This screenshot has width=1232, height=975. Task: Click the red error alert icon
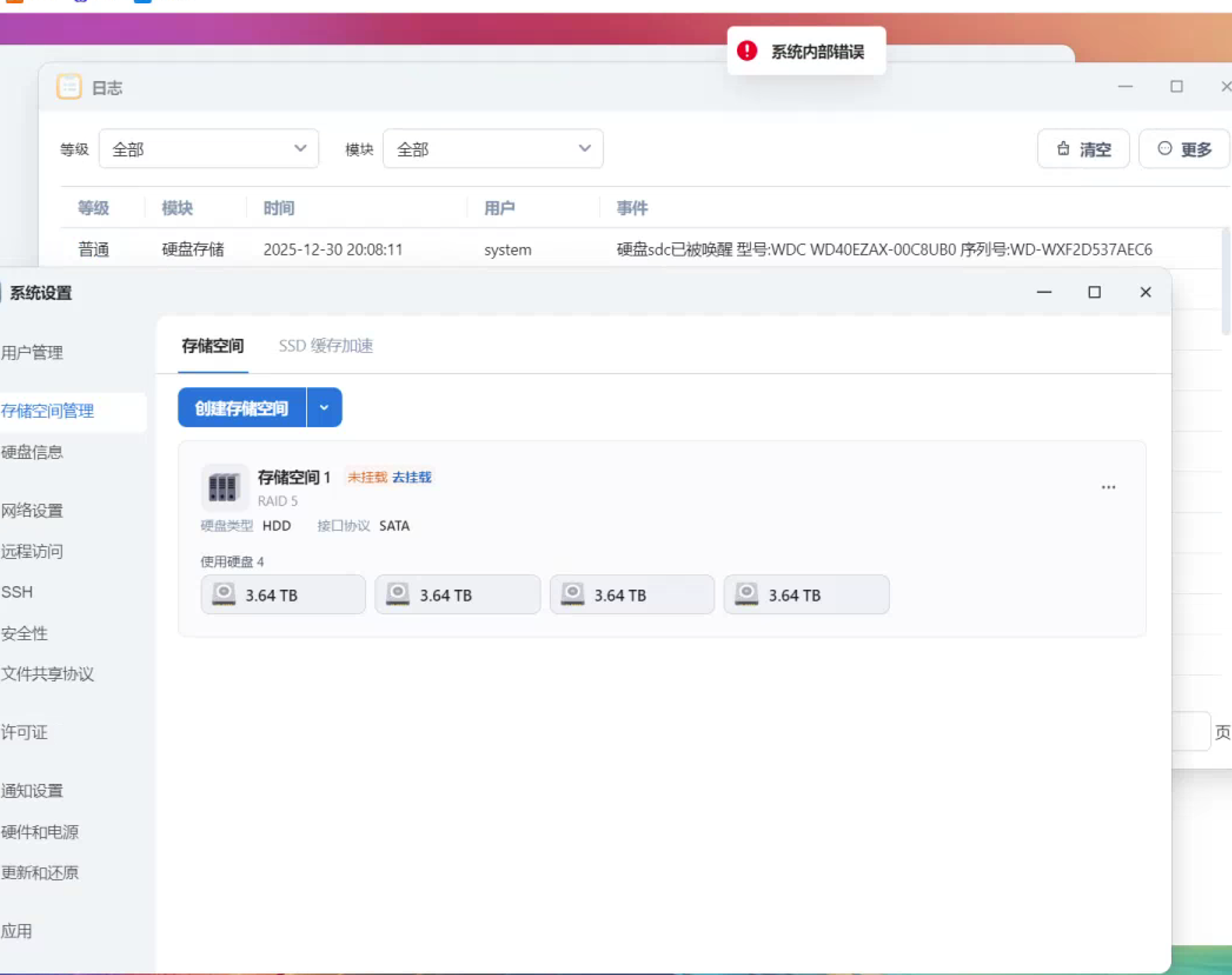click(747, 51)
